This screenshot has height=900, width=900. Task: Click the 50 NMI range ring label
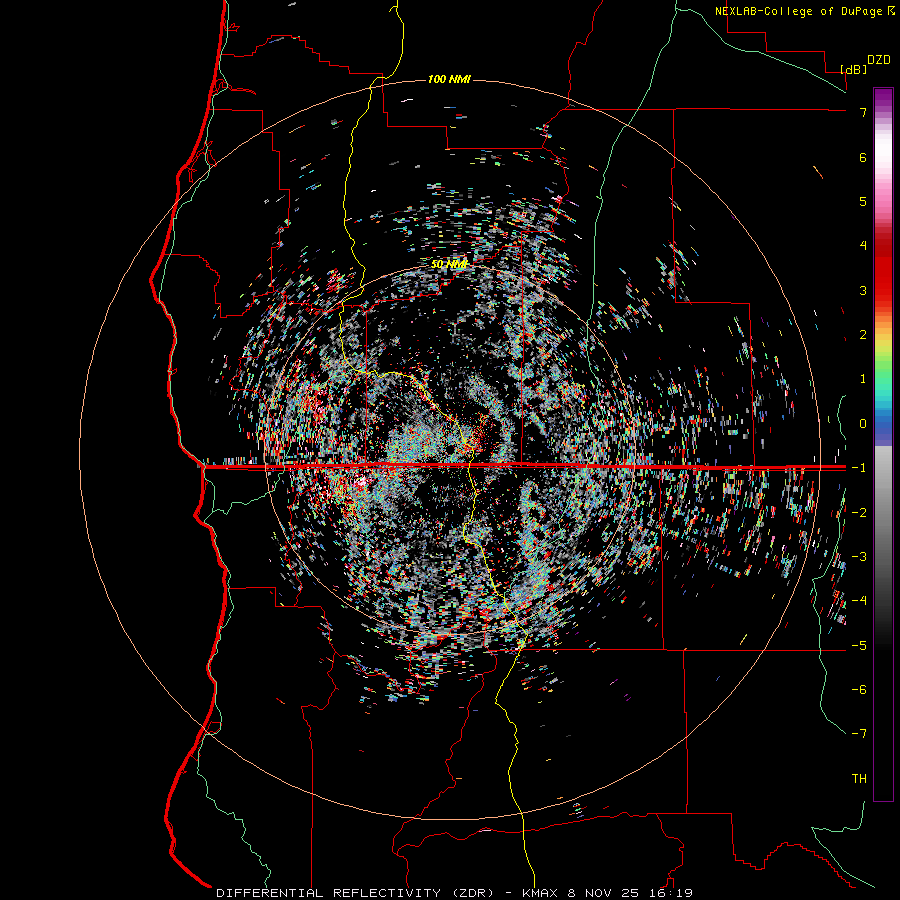pyautogui.click(x=449, y=264)
